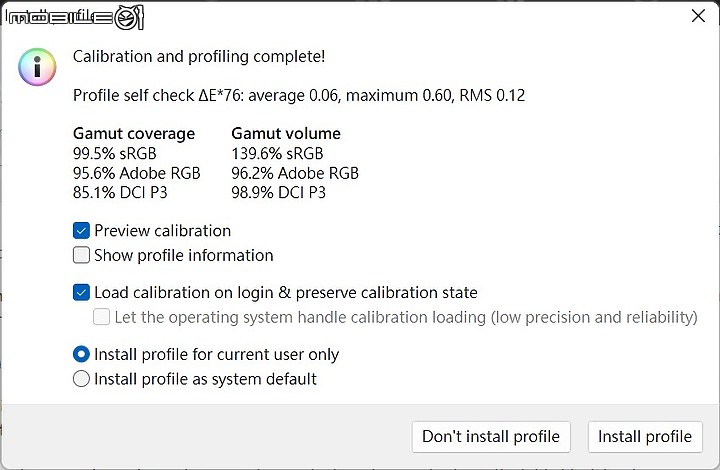Uncheck the Preview calibration checkbox
The width and height of the screenshot is (720, 470).
(x=81, y=230)
